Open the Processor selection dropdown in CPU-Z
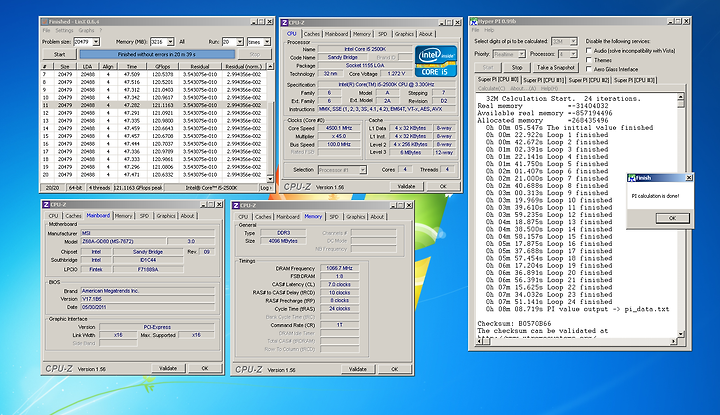This screenshot has height=415, width=720. pos(362,170)
